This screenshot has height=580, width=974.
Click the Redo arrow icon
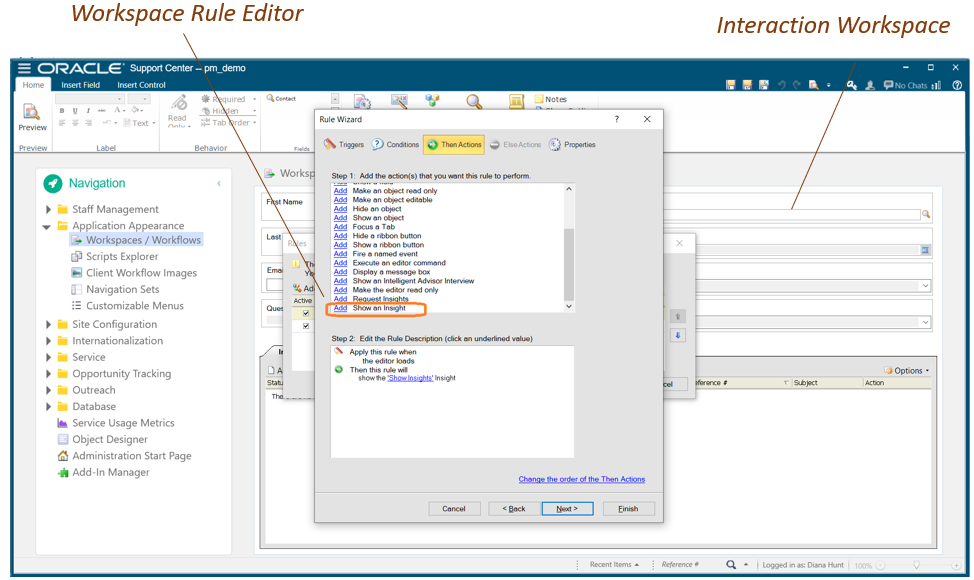(796, 85)
